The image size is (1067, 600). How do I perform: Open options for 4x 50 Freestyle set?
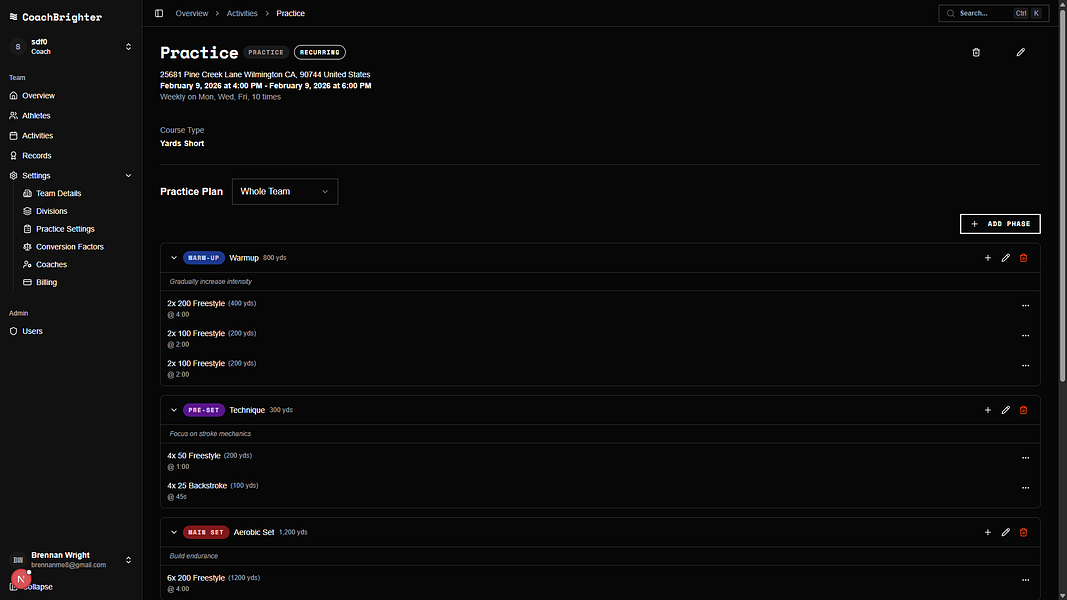click(1025, 459)
